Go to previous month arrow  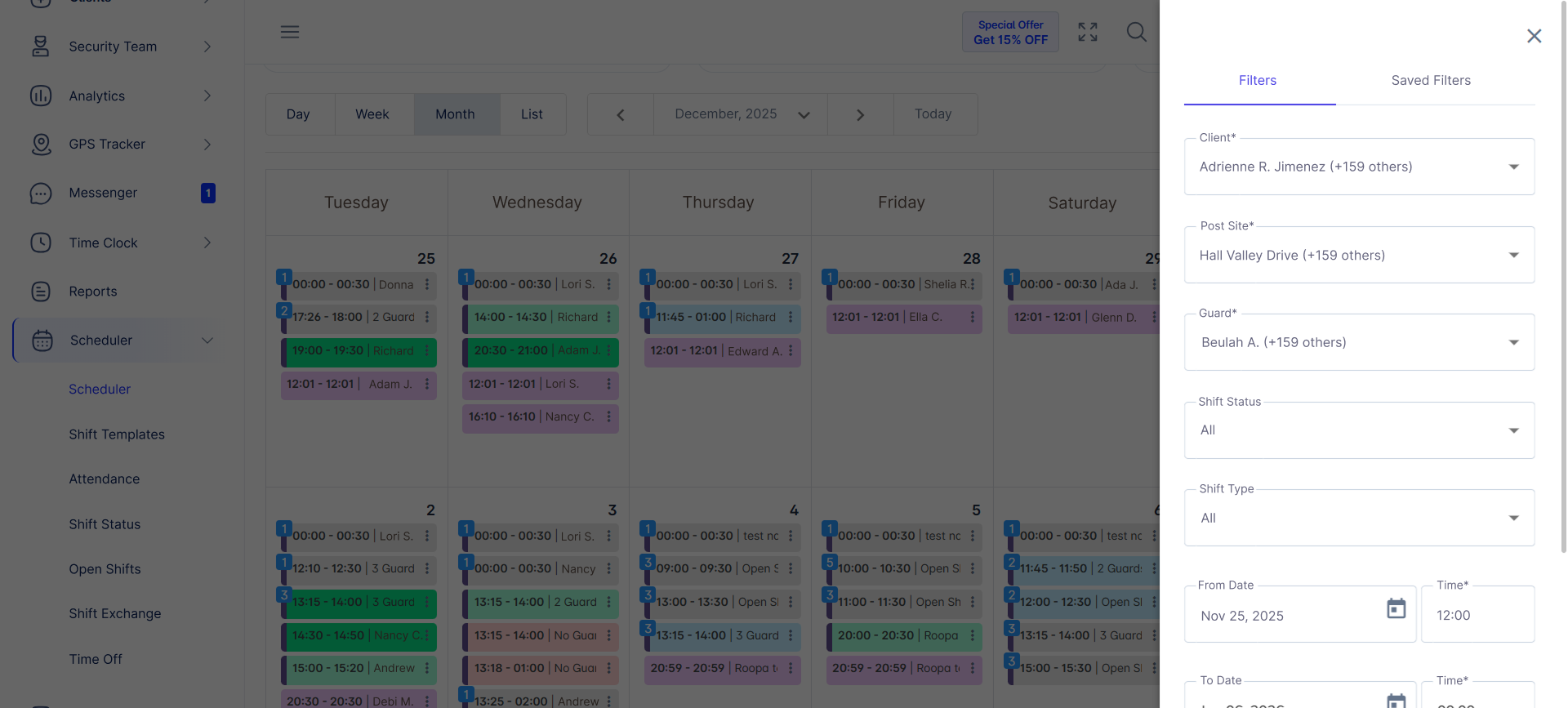click(x=621, y=115)
